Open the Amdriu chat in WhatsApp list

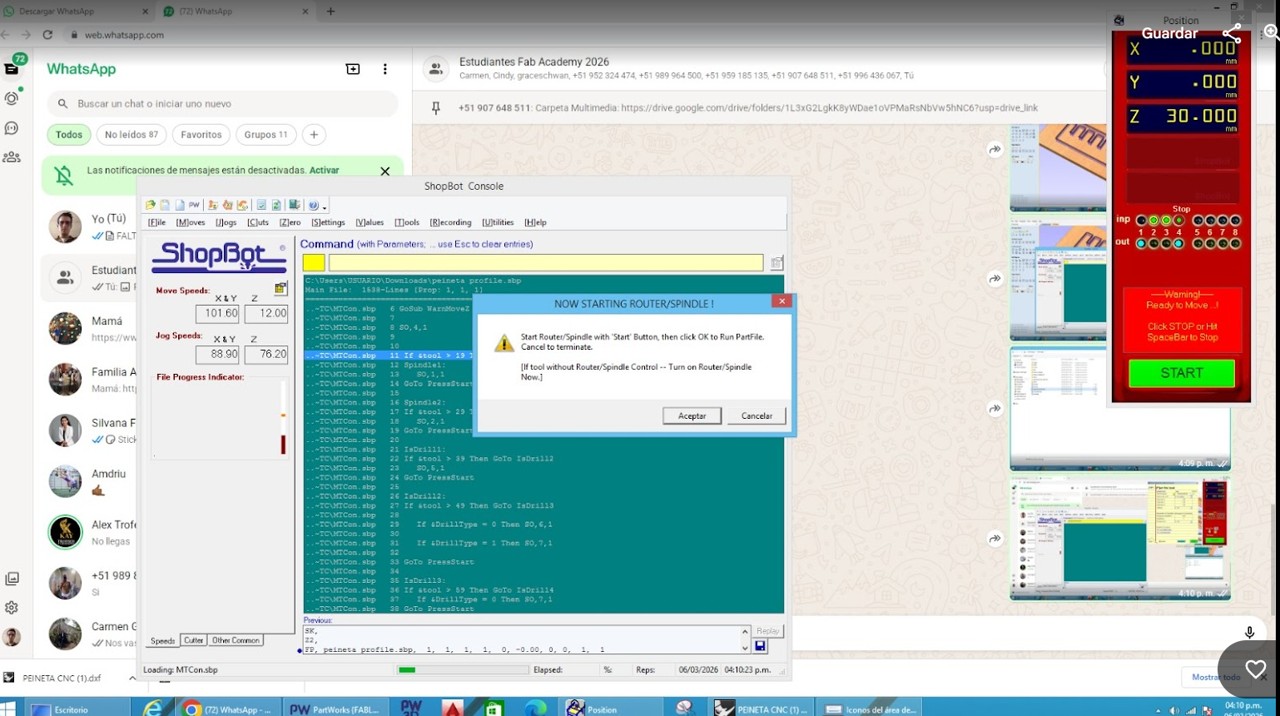90,481
